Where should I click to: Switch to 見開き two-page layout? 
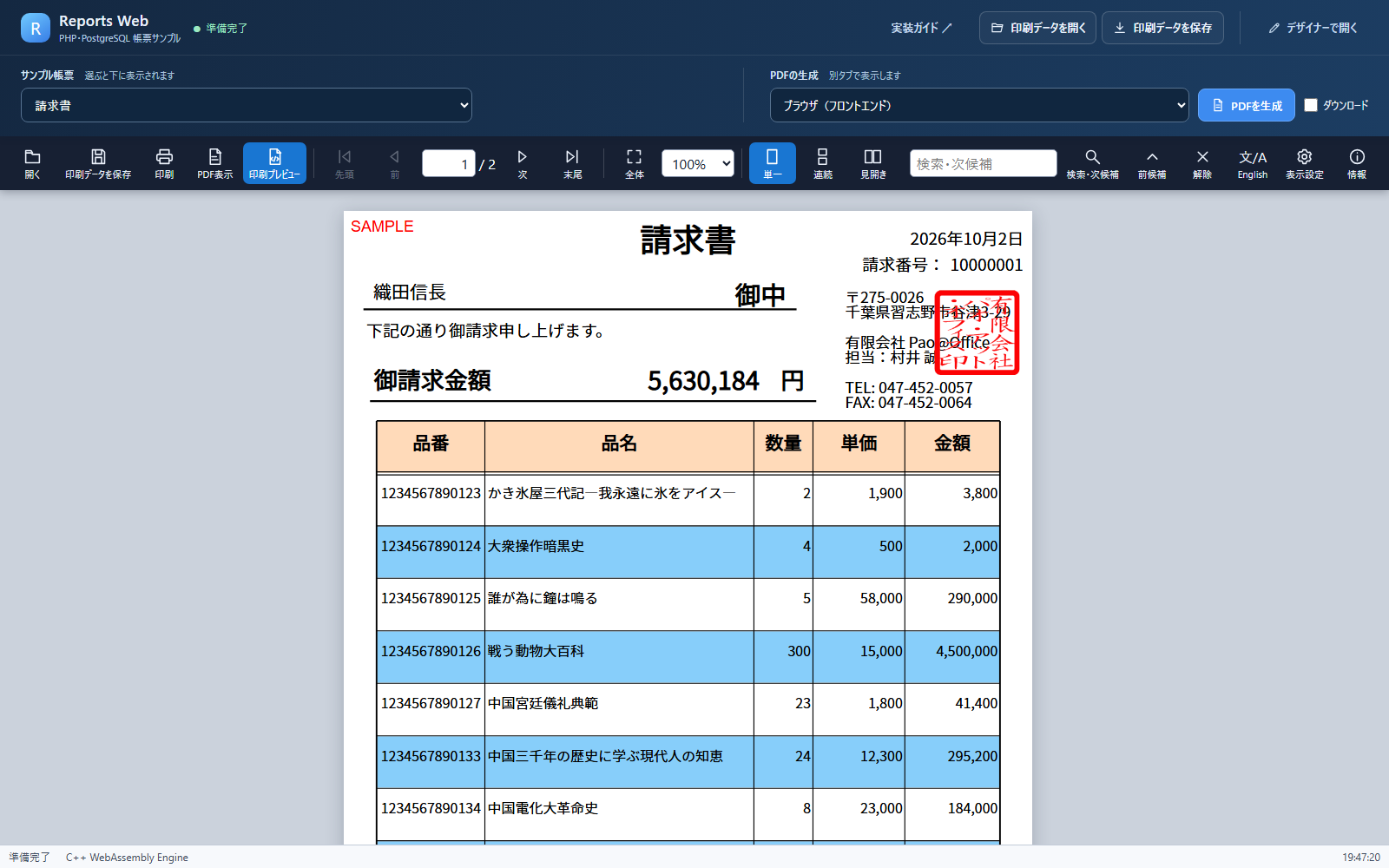(x=872, y=163)
